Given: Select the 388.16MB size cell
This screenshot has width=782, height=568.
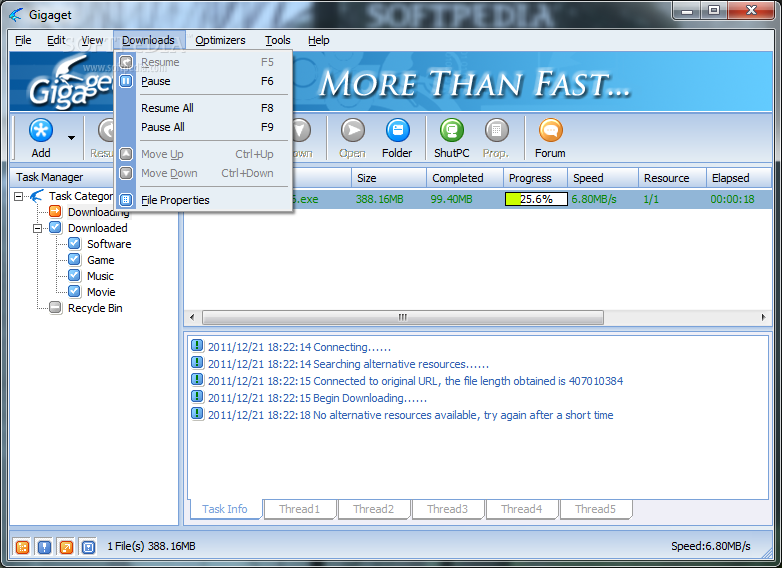Looking at the screenshot, I should click(380, 199).
